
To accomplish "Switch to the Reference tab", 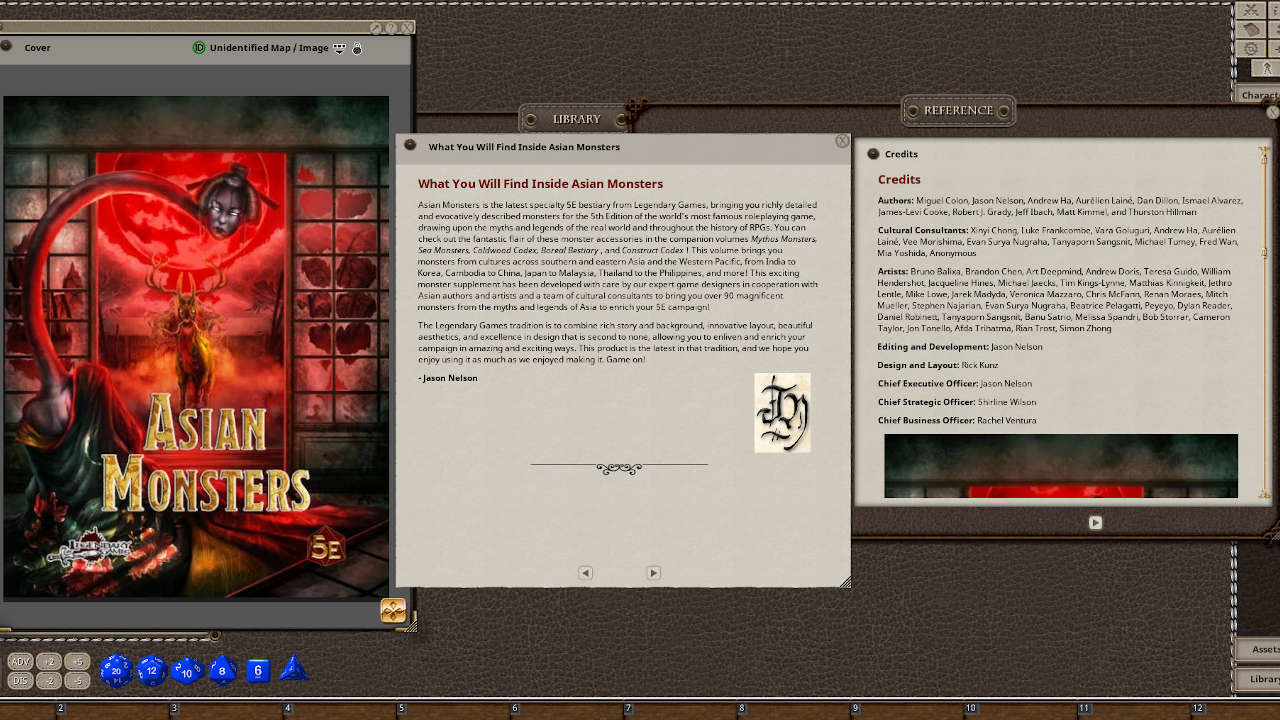I will point(957,110).
